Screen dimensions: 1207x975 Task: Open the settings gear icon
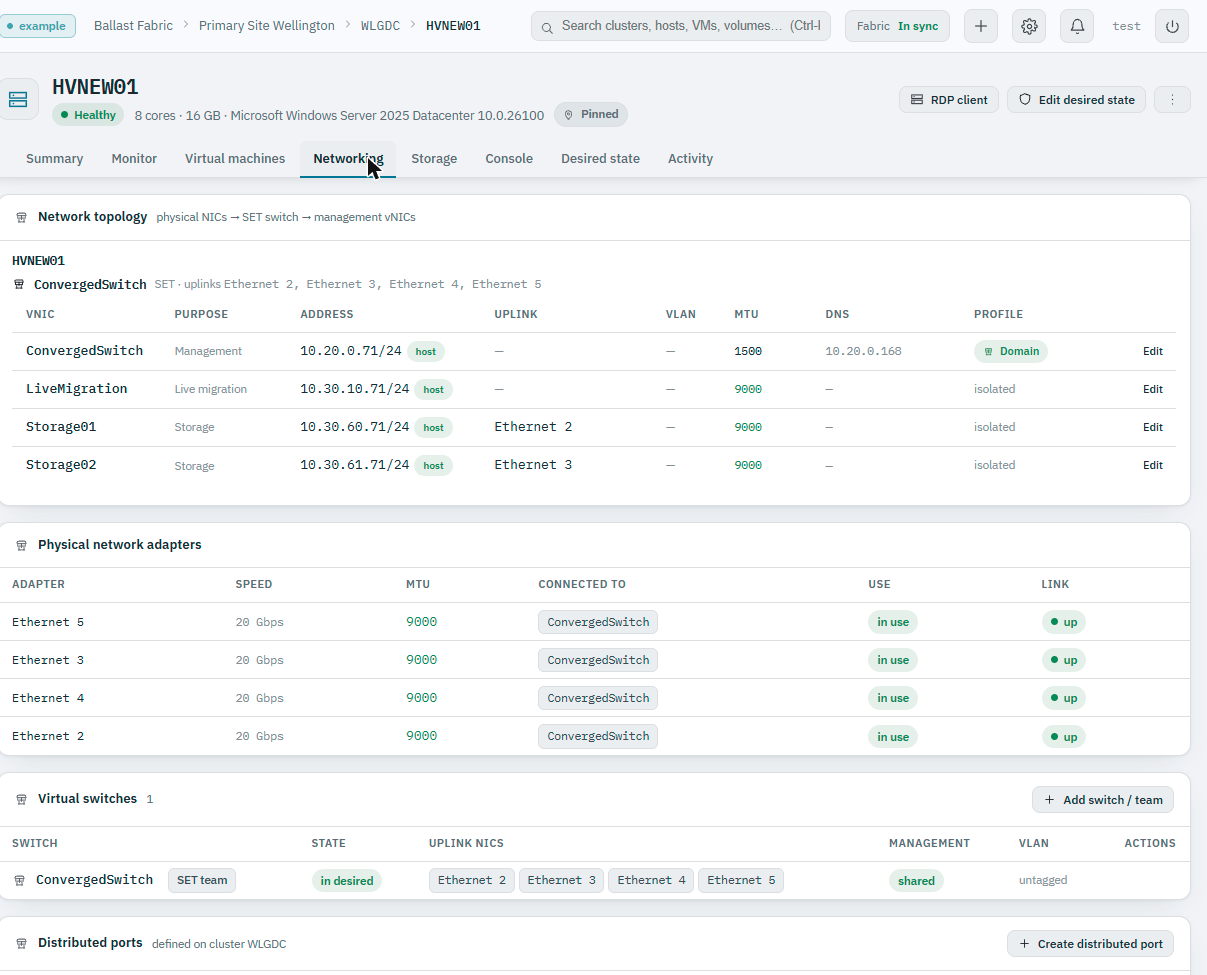(1029, 26)
